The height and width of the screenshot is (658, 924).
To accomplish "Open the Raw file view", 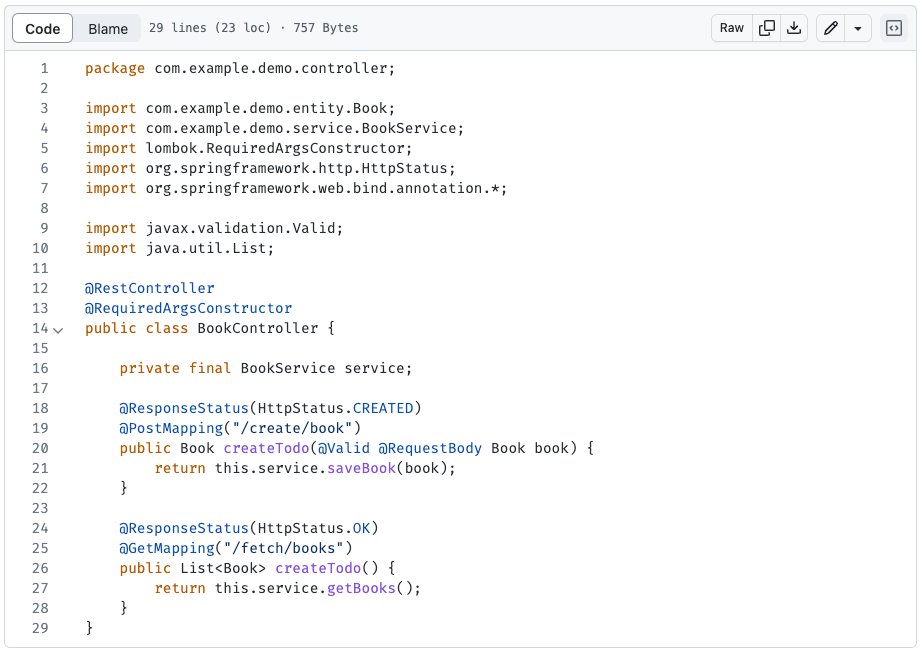I will [x=732, y=28].
